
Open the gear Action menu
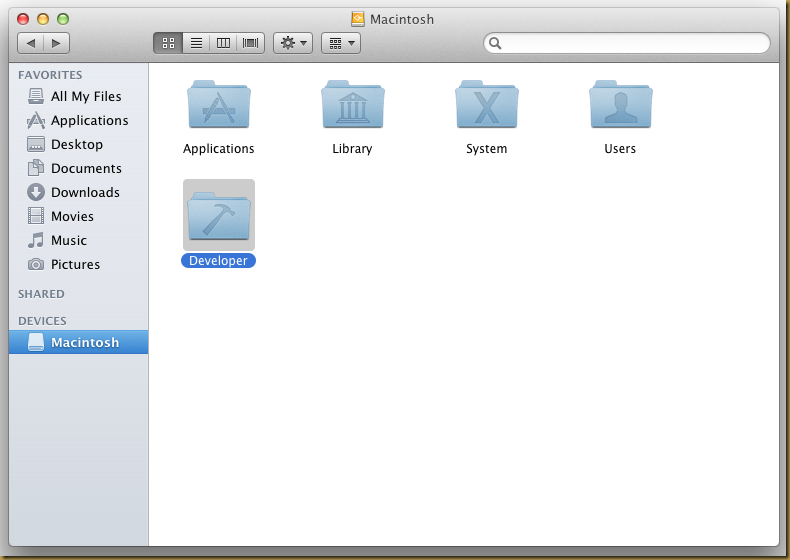point(293,43)
